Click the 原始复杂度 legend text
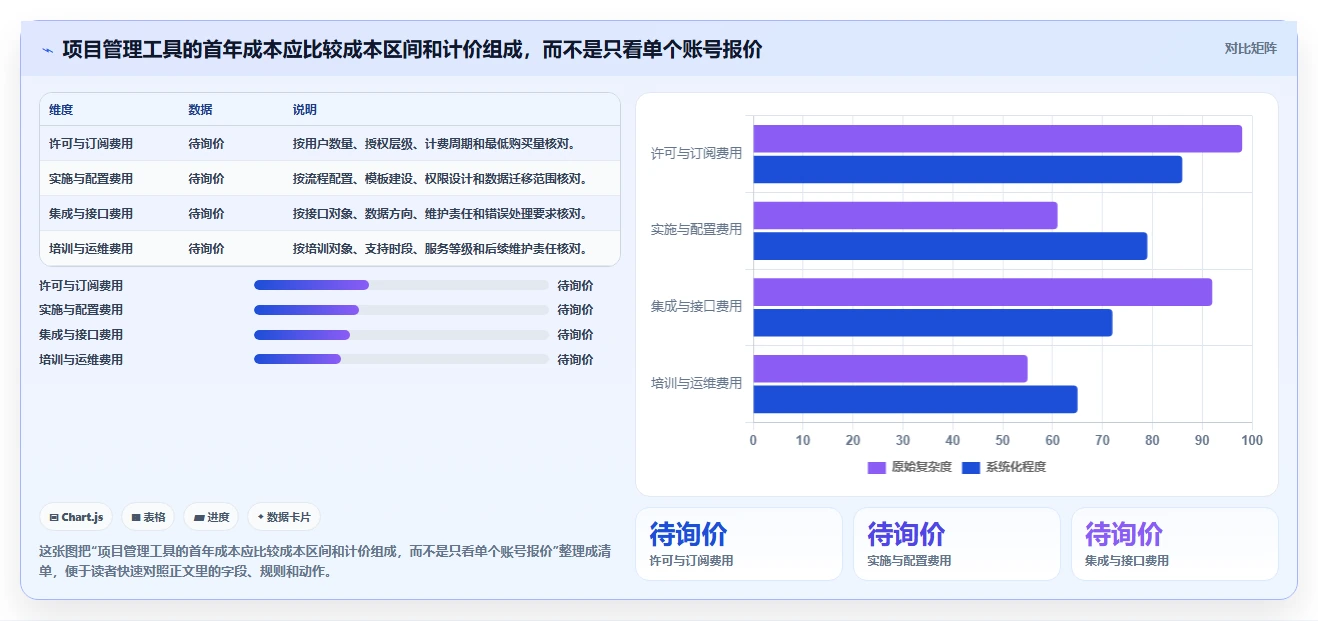 [x=922, y=467]
